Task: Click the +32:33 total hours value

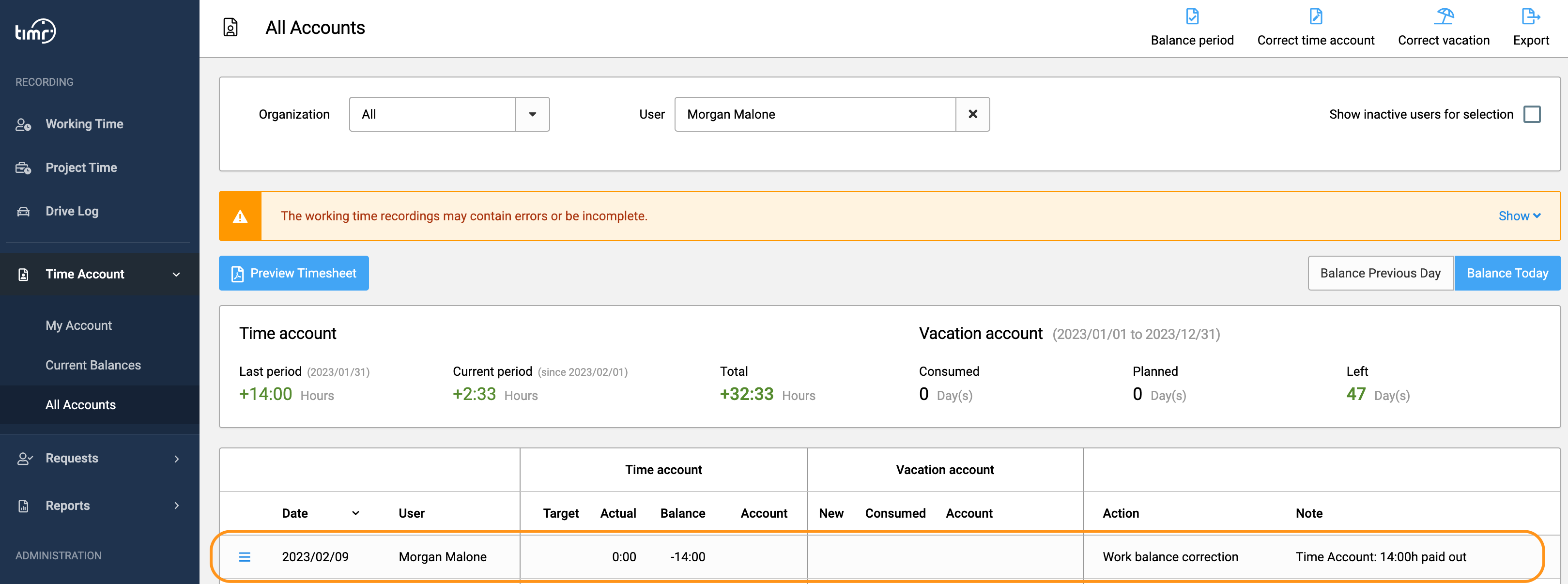Action: click(746, 395)
